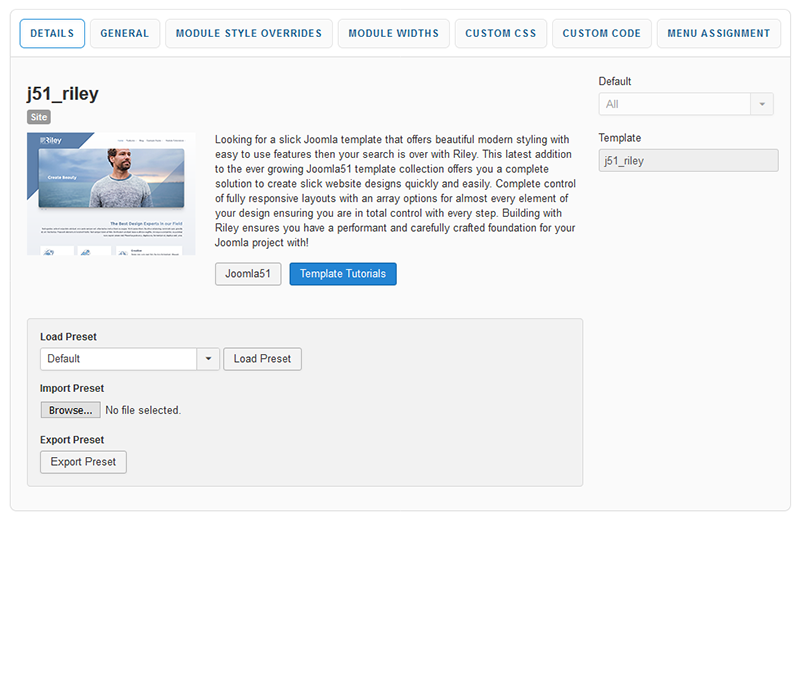Open the Custom CSS tab
The width and height of the screenshot is (800, 674).
501,33
